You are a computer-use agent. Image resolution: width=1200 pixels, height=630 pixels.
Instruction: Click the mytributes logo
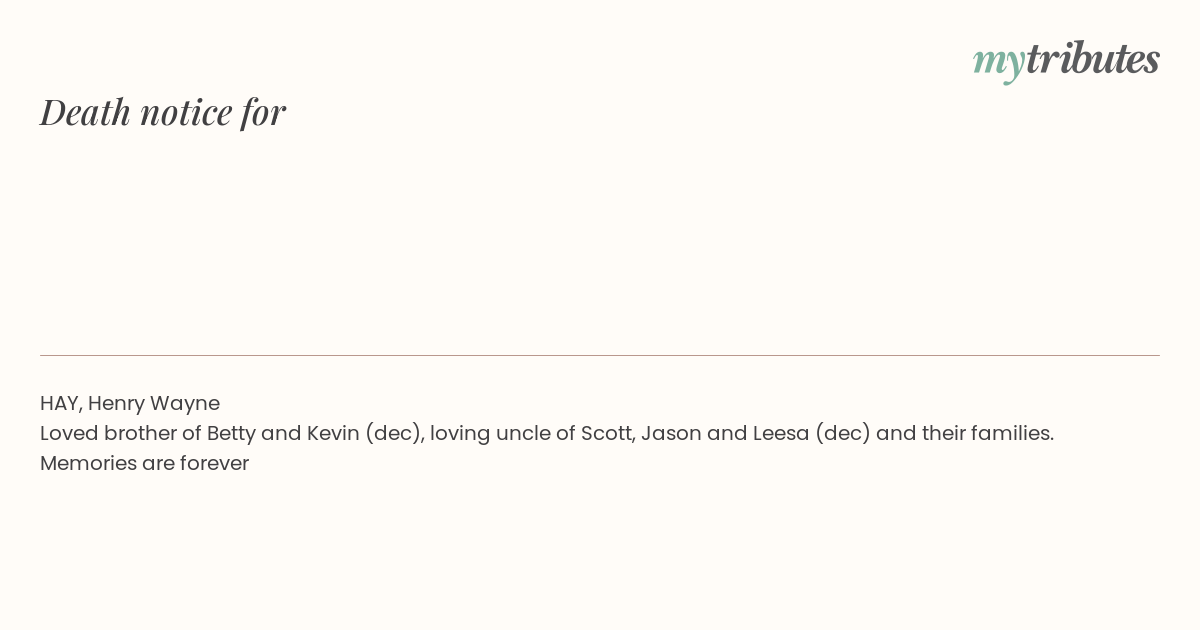(1066, 60)
